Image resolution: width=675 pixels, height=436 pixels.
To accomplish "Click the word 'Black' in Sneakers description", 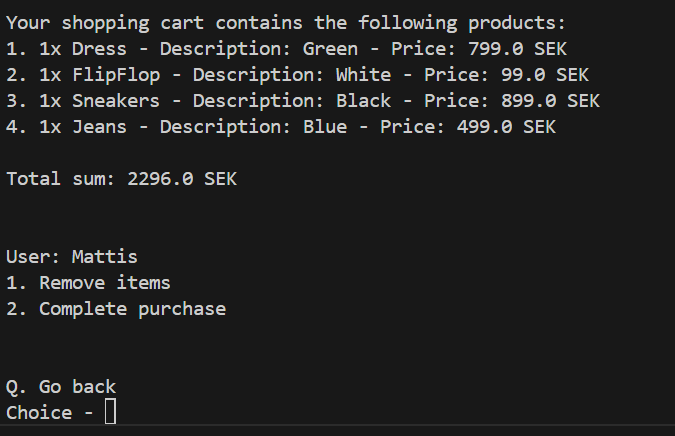I will click(363, 101).
